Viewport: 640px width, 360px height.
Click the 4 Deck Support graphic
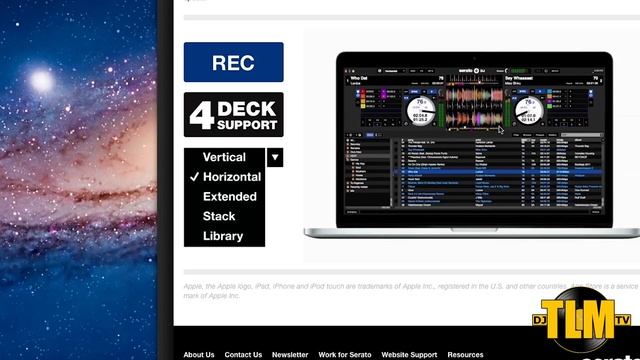[233, 115]
